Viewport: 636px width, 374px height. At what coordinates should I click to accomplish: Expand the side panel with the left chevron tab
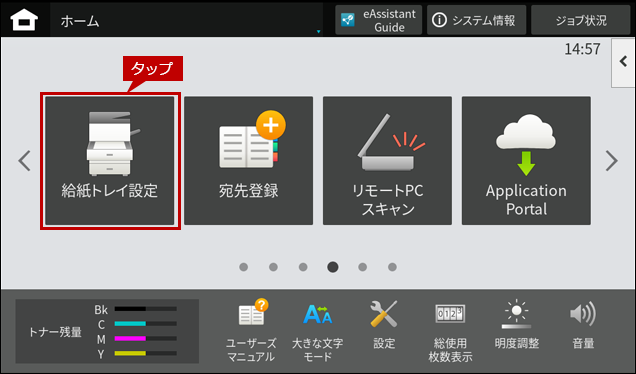(x=623, y=62)
